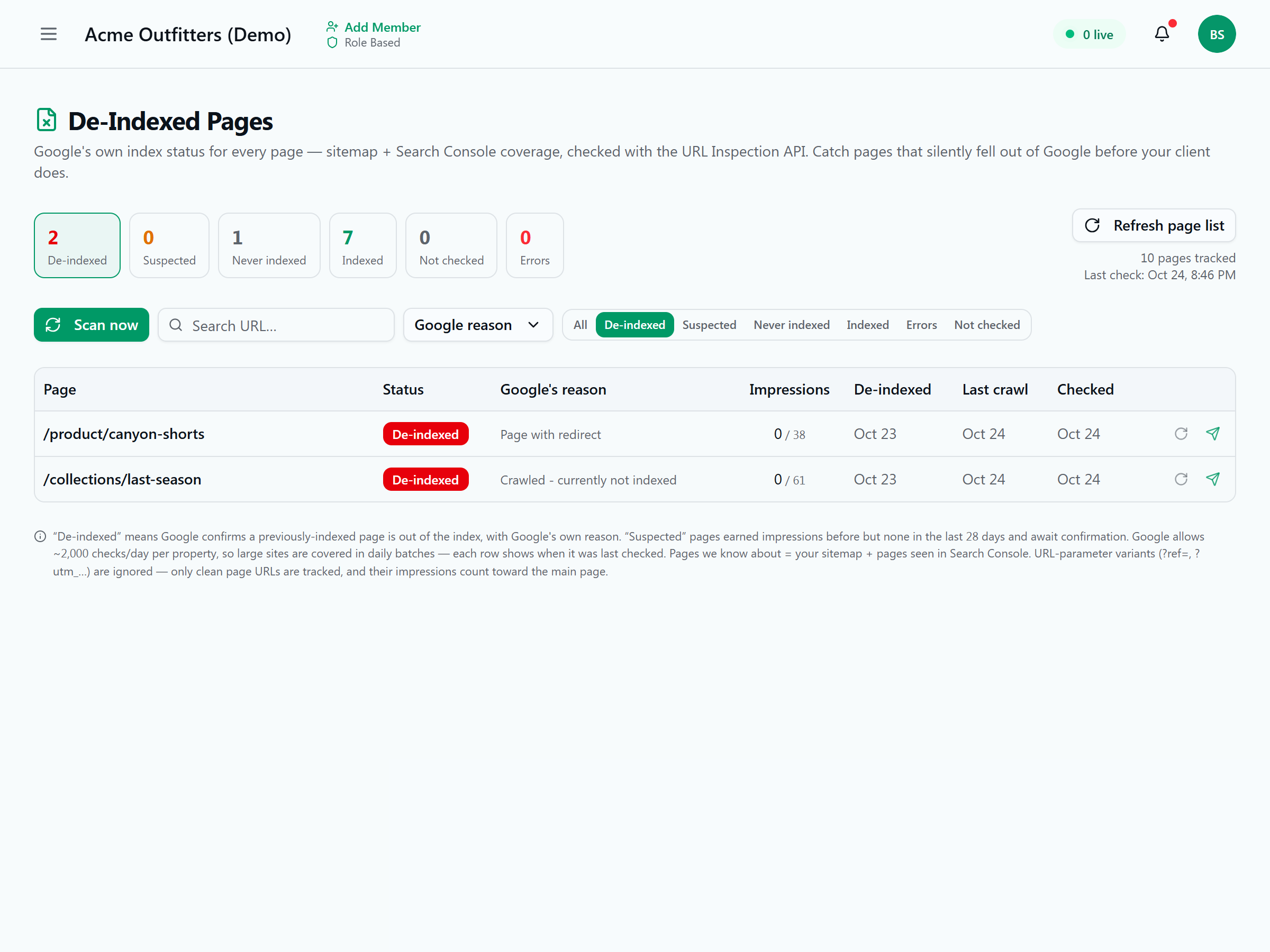Switch to the Indexed filter tab
This screenshot has height=952, width=1270.
point(867,325)
